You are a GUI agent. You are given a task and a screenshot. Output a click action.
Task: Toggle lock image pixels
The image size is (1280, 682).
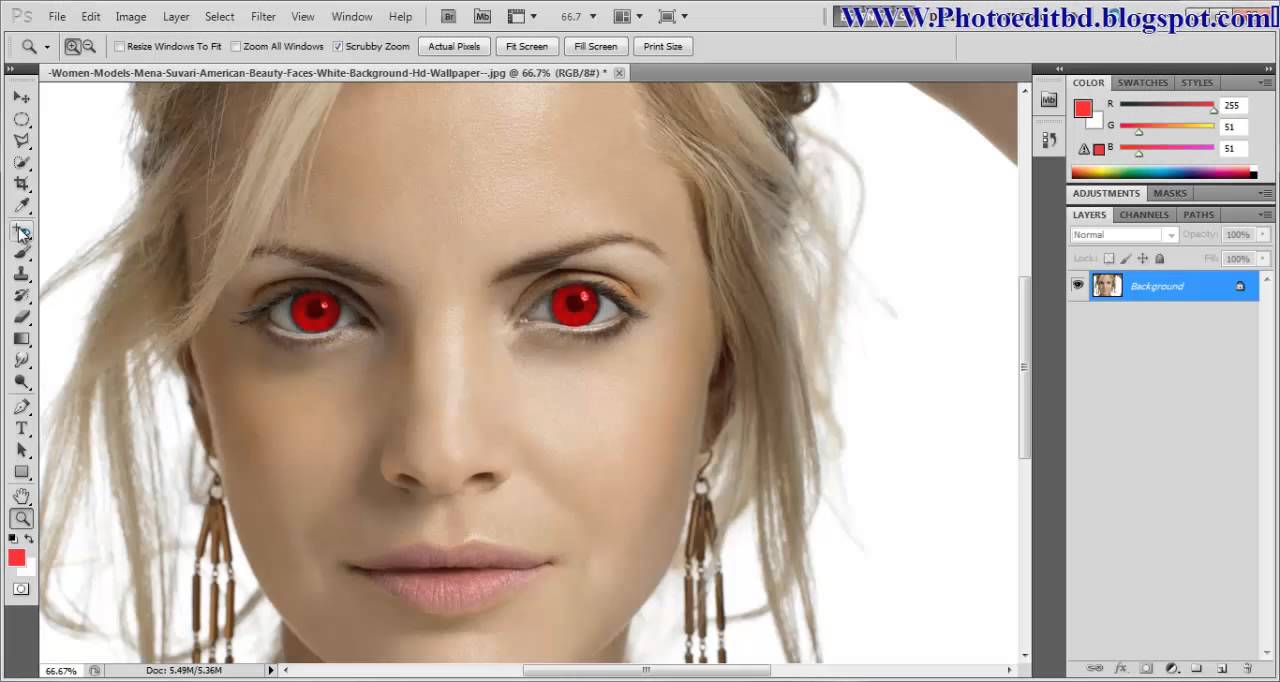pos(1126,259)
